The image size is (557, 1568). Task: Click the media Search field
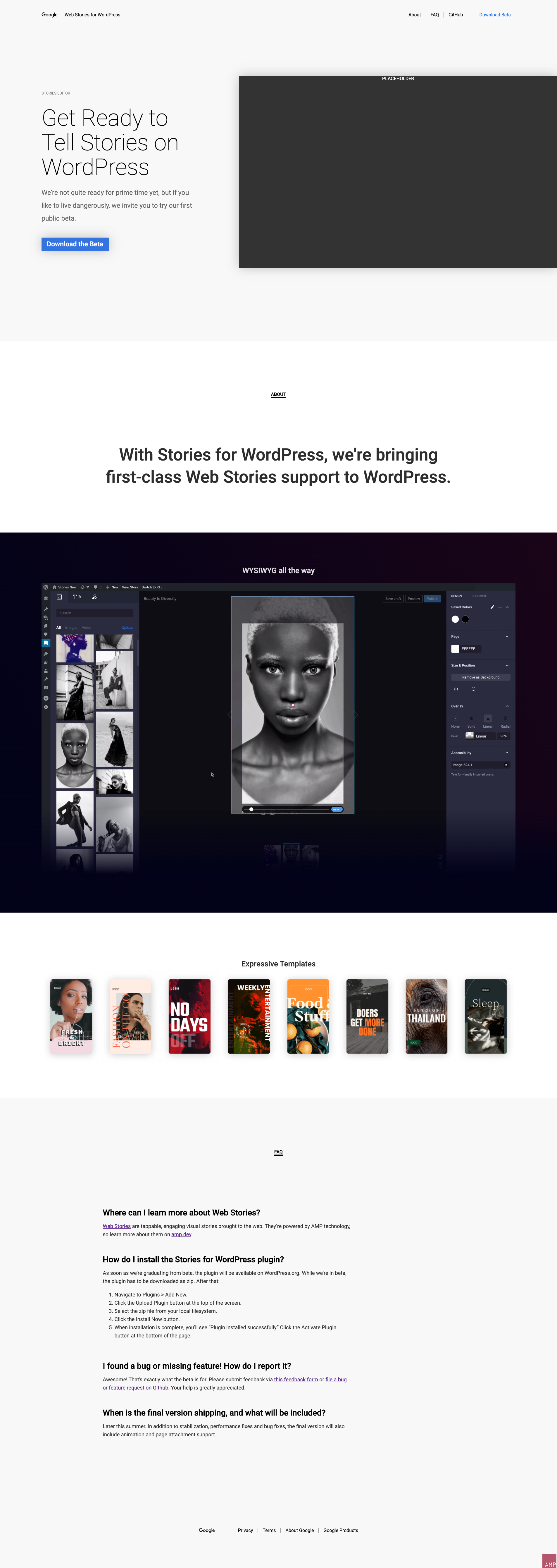[x=95, y=613]
